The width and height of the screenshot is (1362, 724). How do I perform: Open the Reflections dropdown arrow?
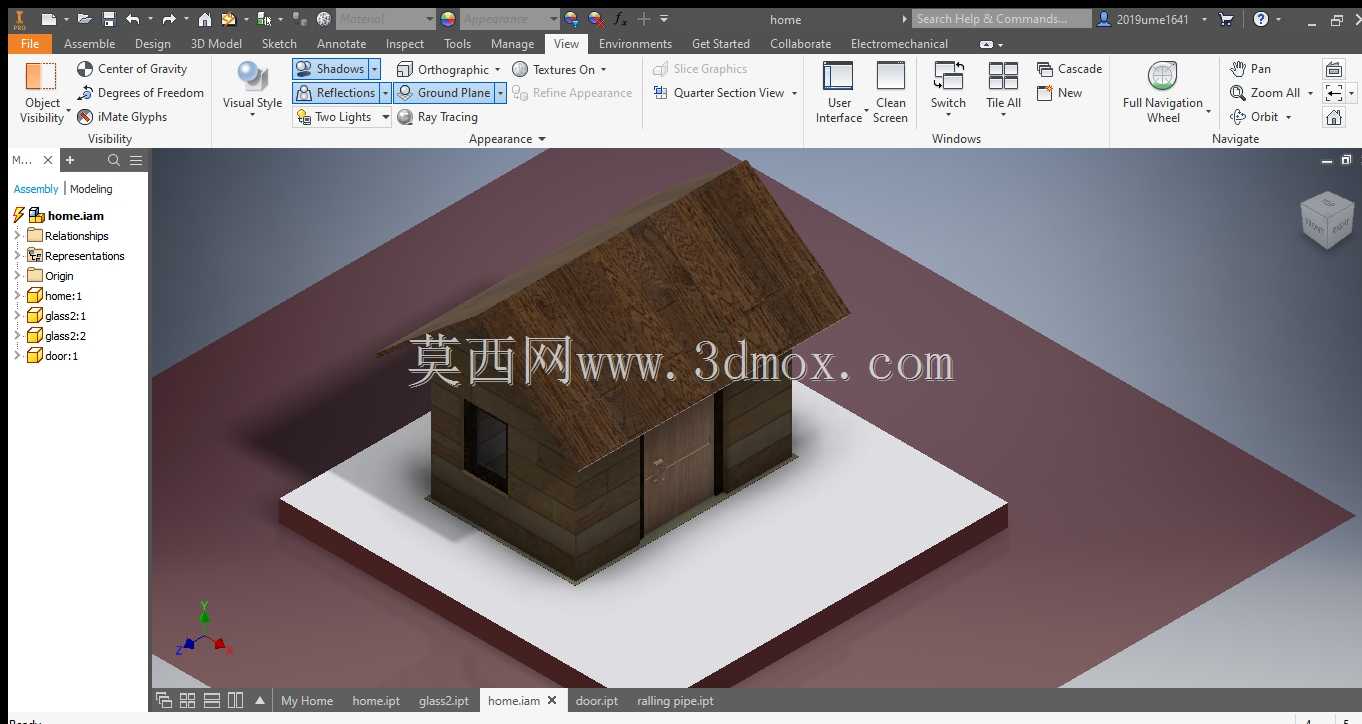pos(385,93)
